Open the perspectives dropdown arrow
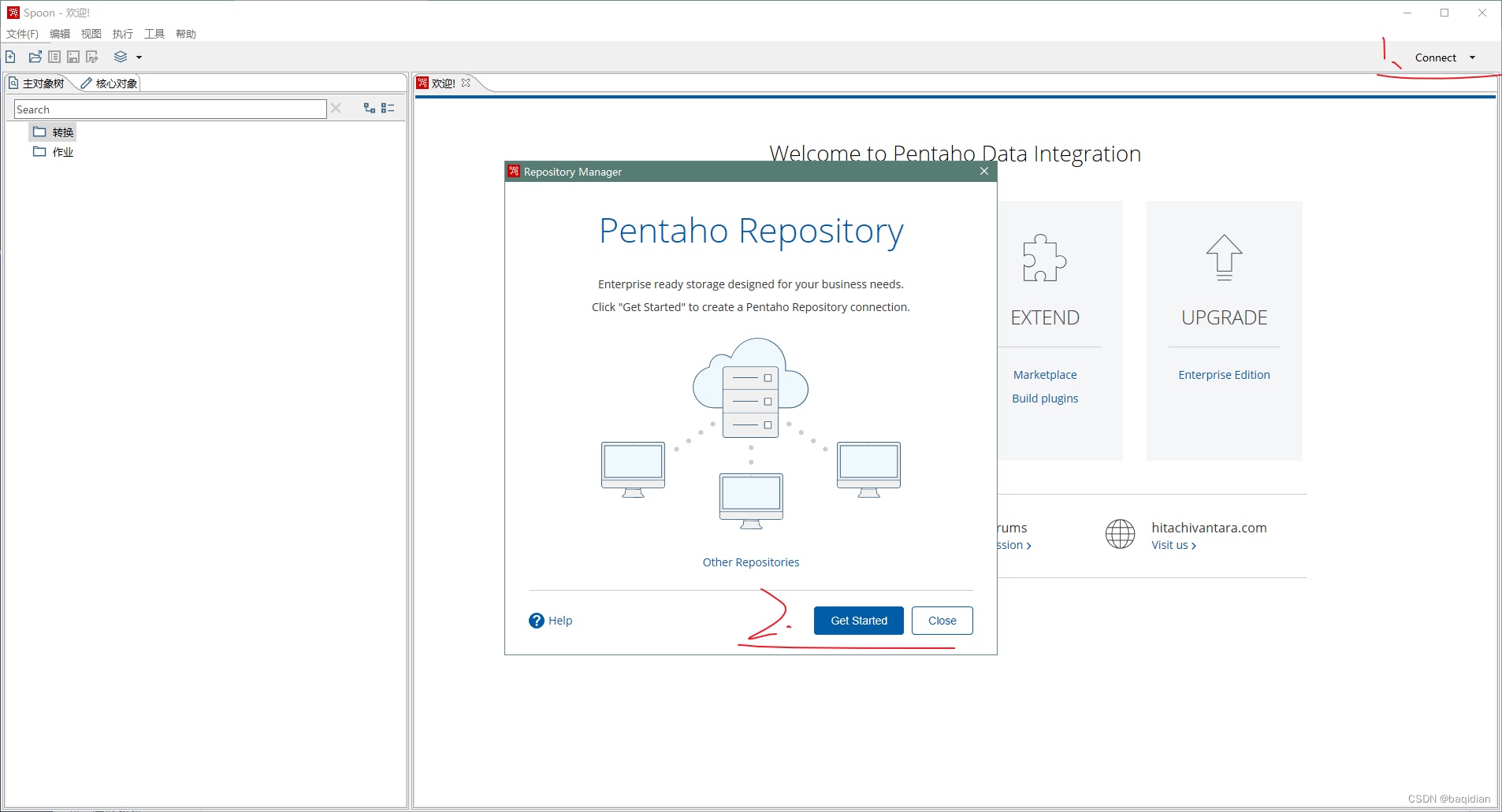Viewport: 1502px width, 812px height. pyautogui.click(x=139, y=57)
